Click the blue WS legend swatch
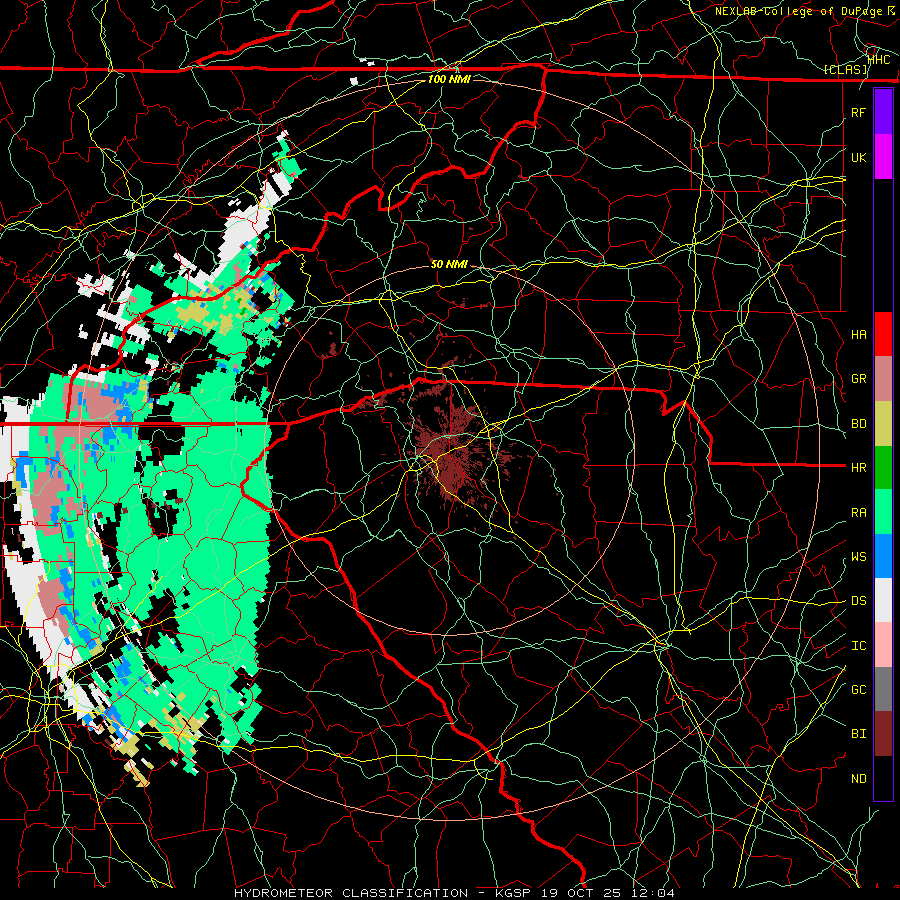This screenshot has height=900, width=900. pyautogui.click(x=883, y=556)
